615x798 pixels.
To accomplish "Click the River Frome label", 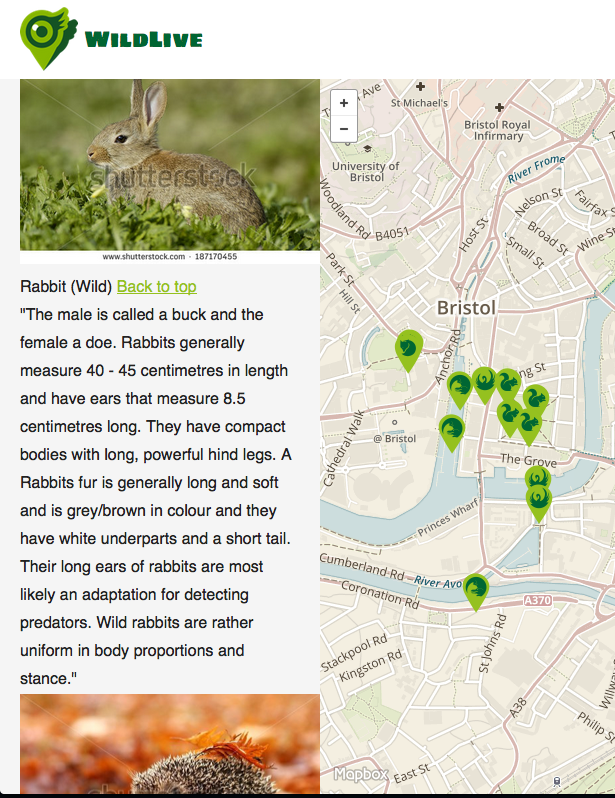I will 537,168.
